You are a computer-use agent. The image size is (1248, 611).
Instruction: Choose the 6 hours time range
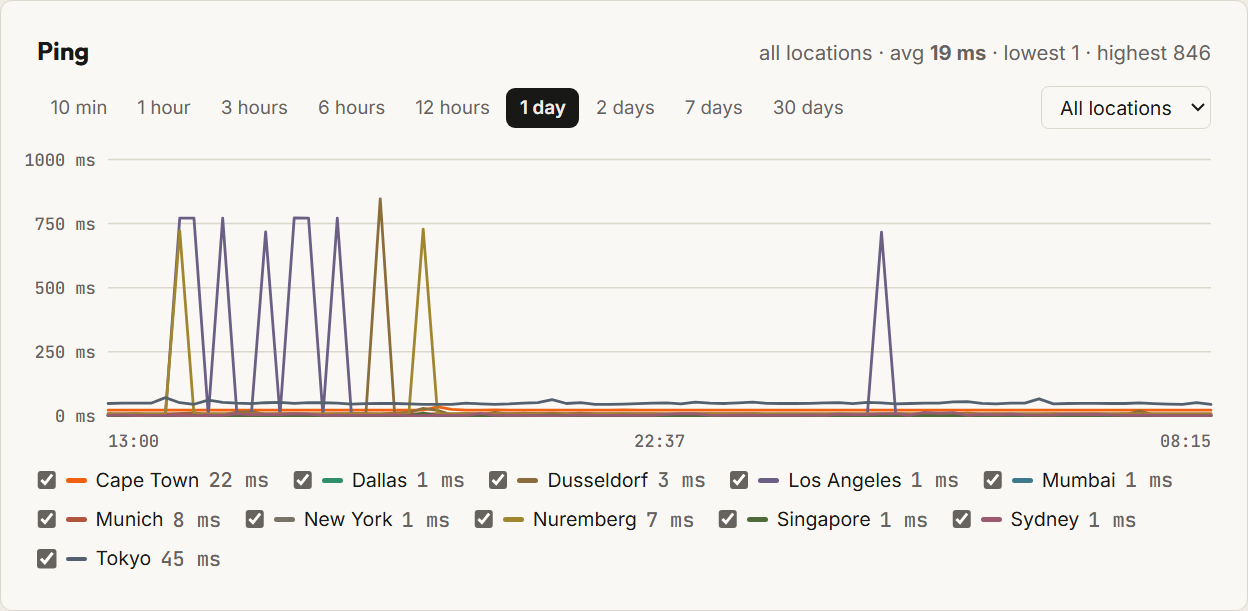pos(351,108)
